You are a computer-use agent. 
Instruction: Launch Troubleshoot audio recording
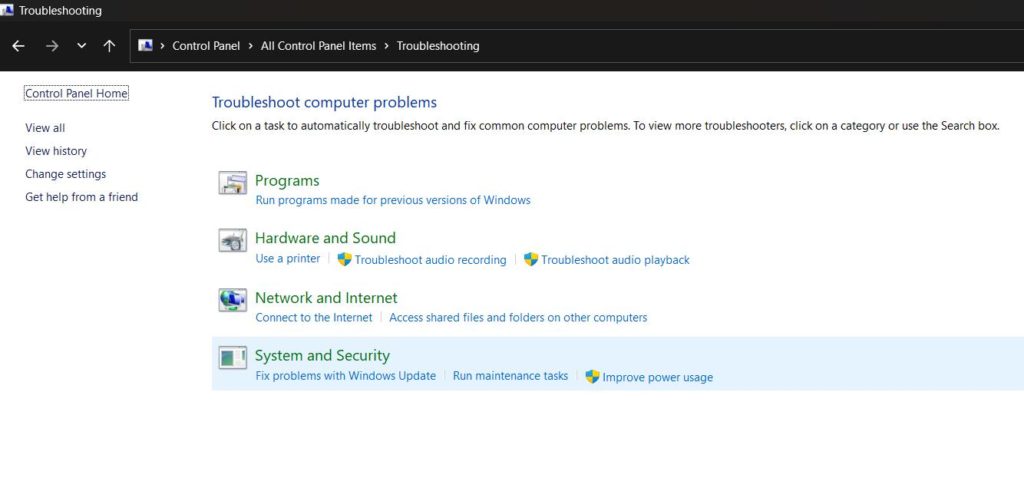point(430,260)
